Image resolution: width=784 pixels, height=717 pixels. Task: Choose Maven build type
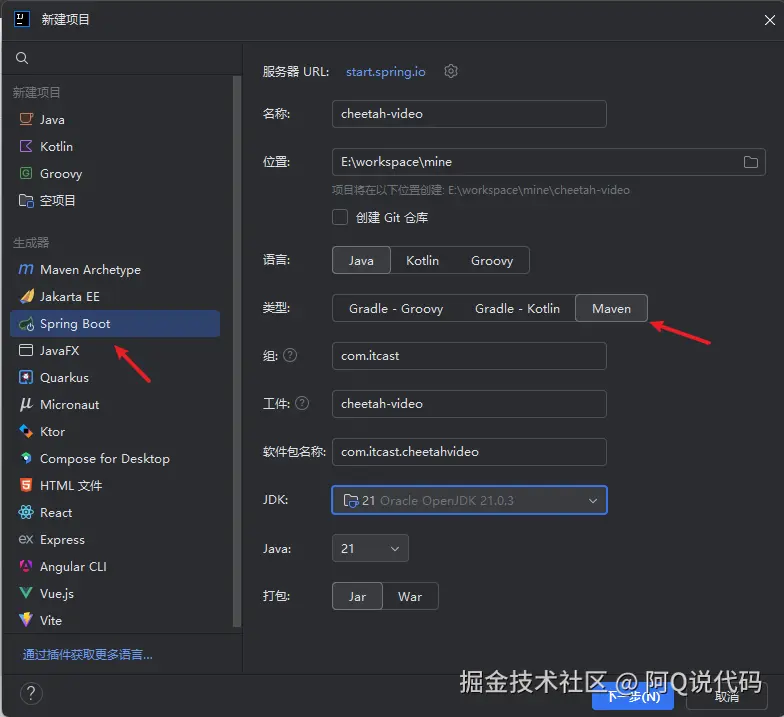coord(612,308)
